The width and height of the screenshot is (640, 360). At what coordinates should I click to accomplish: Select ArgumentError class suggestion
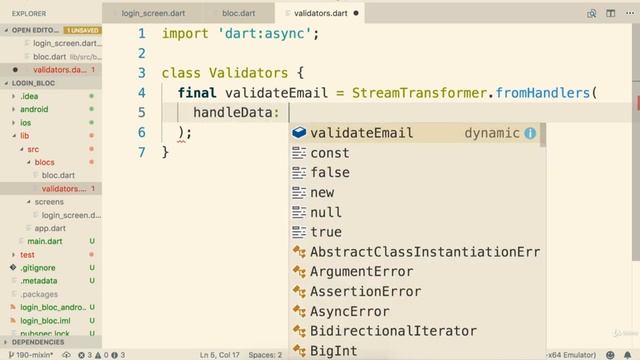tap(414, 272)
